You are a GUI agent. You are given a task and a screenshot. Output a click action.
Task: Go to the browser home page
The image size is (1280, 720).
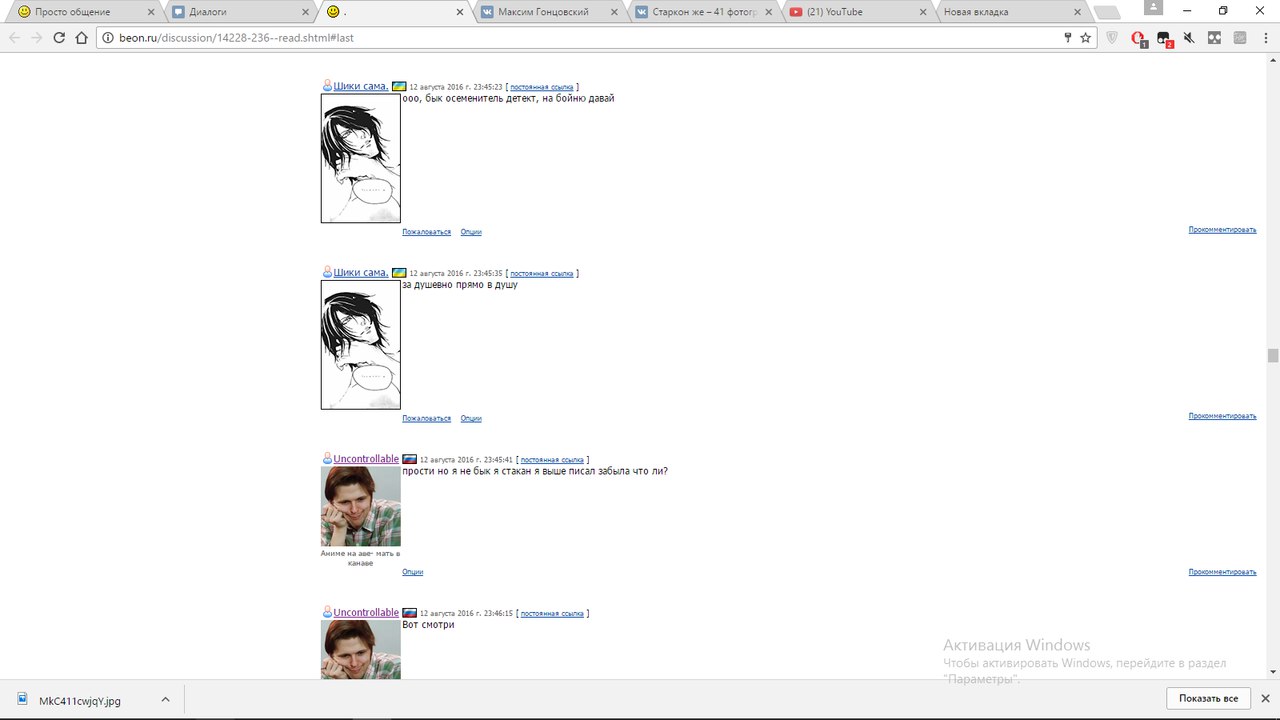(x=82, y=38)
